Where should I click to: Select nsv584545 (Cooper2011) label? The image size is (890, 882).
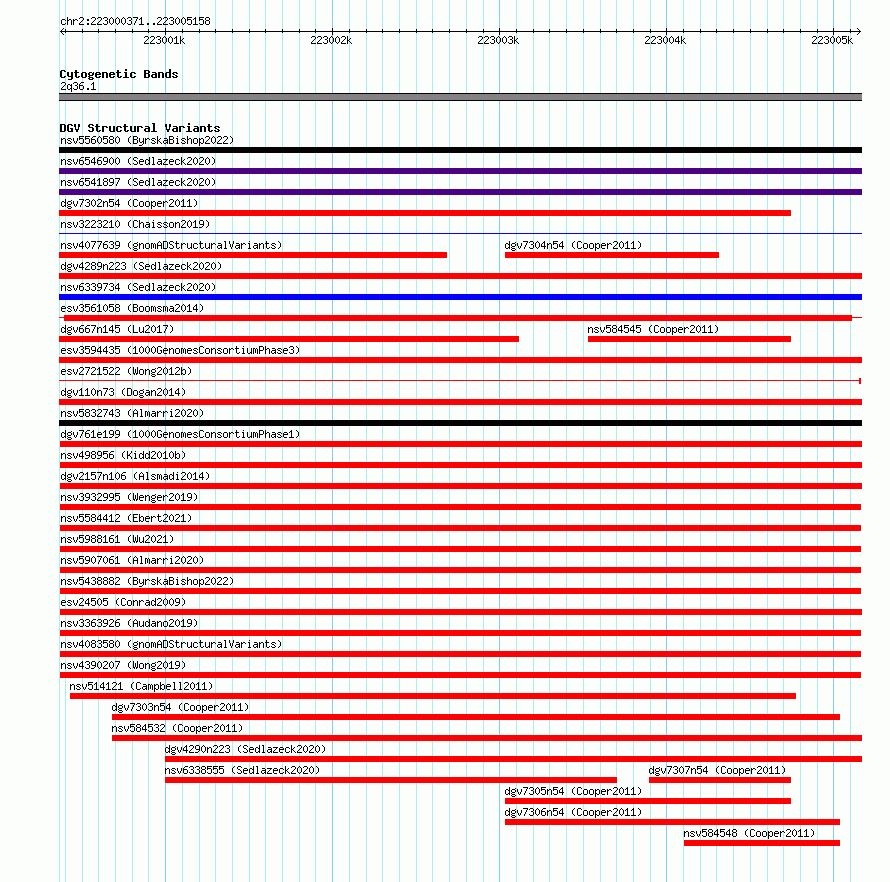653,329
